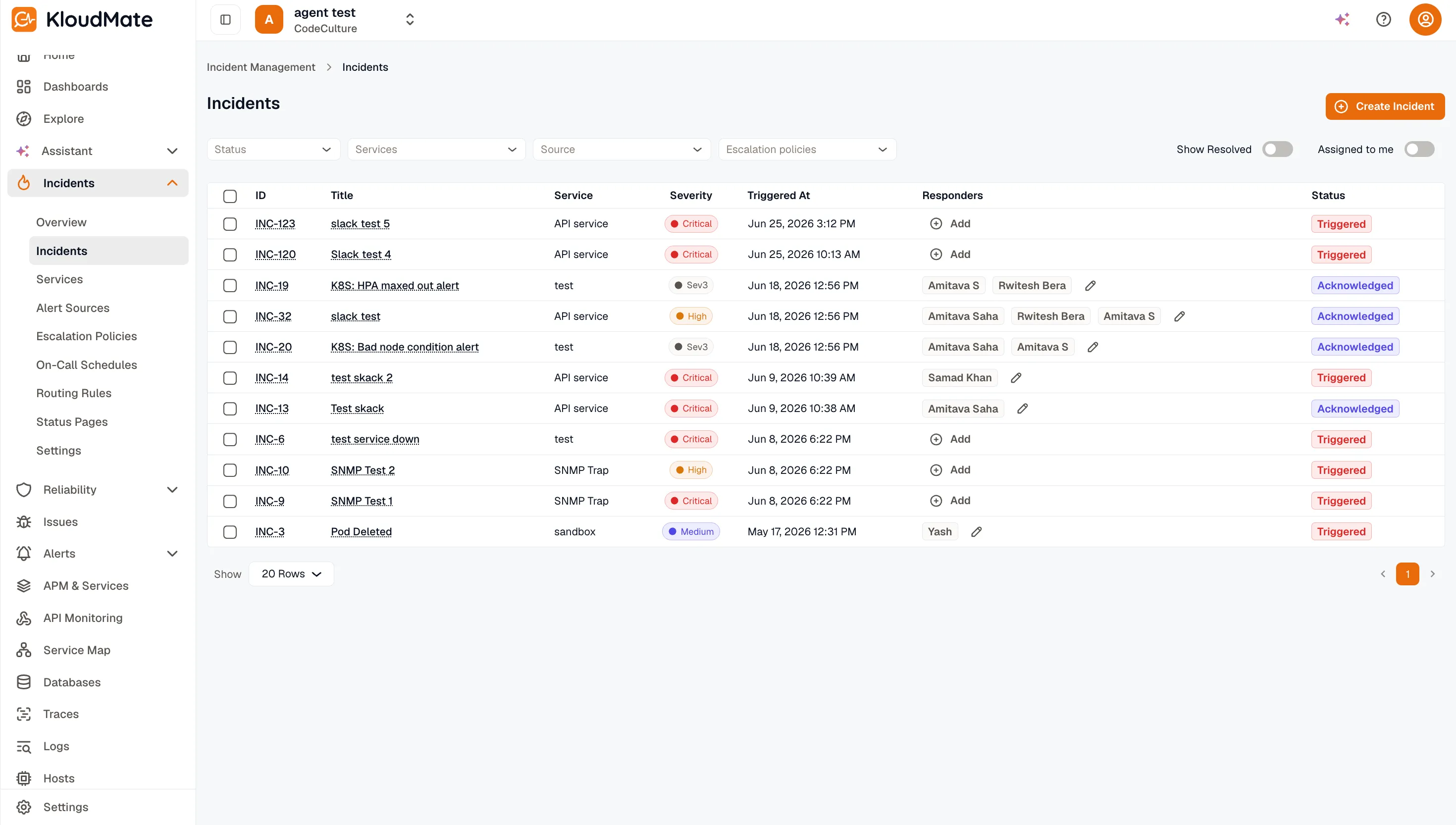Open Status Pages in the sidebar

[x=72, y=421]
